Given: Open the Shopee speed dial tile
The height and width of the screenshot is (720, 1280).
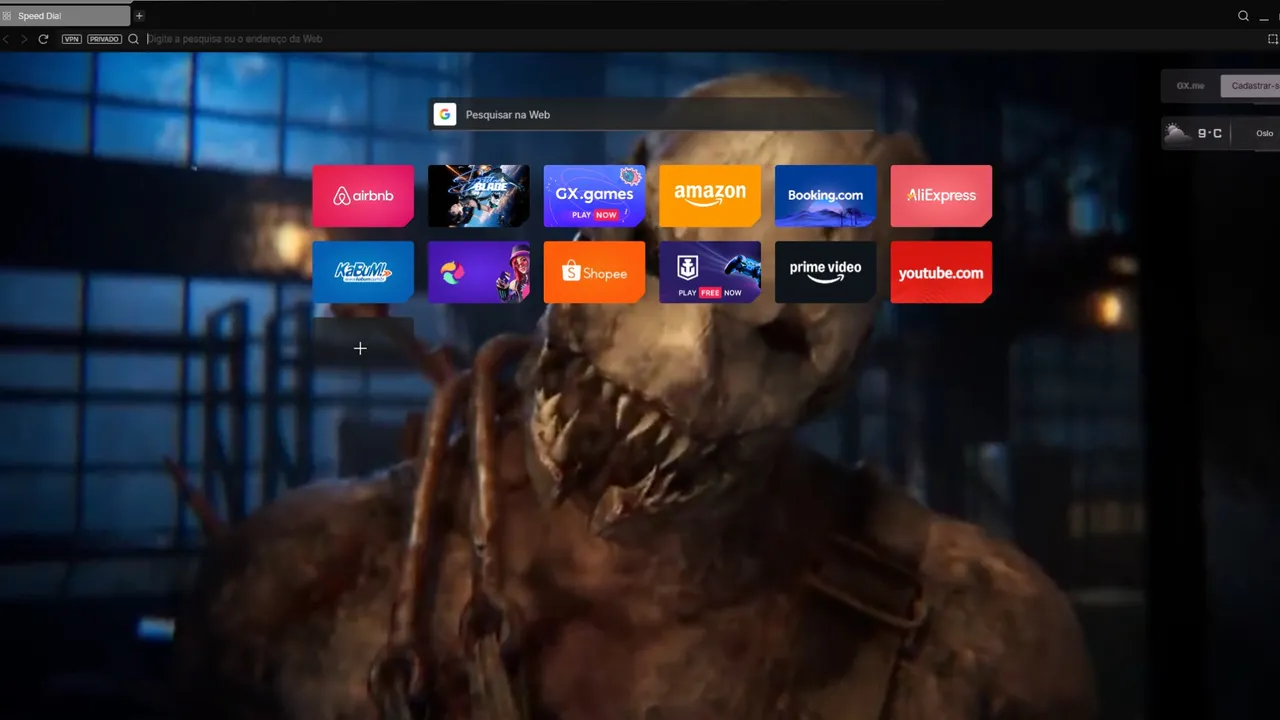Looking at the screenshot, I should click(x=594, y=272).
